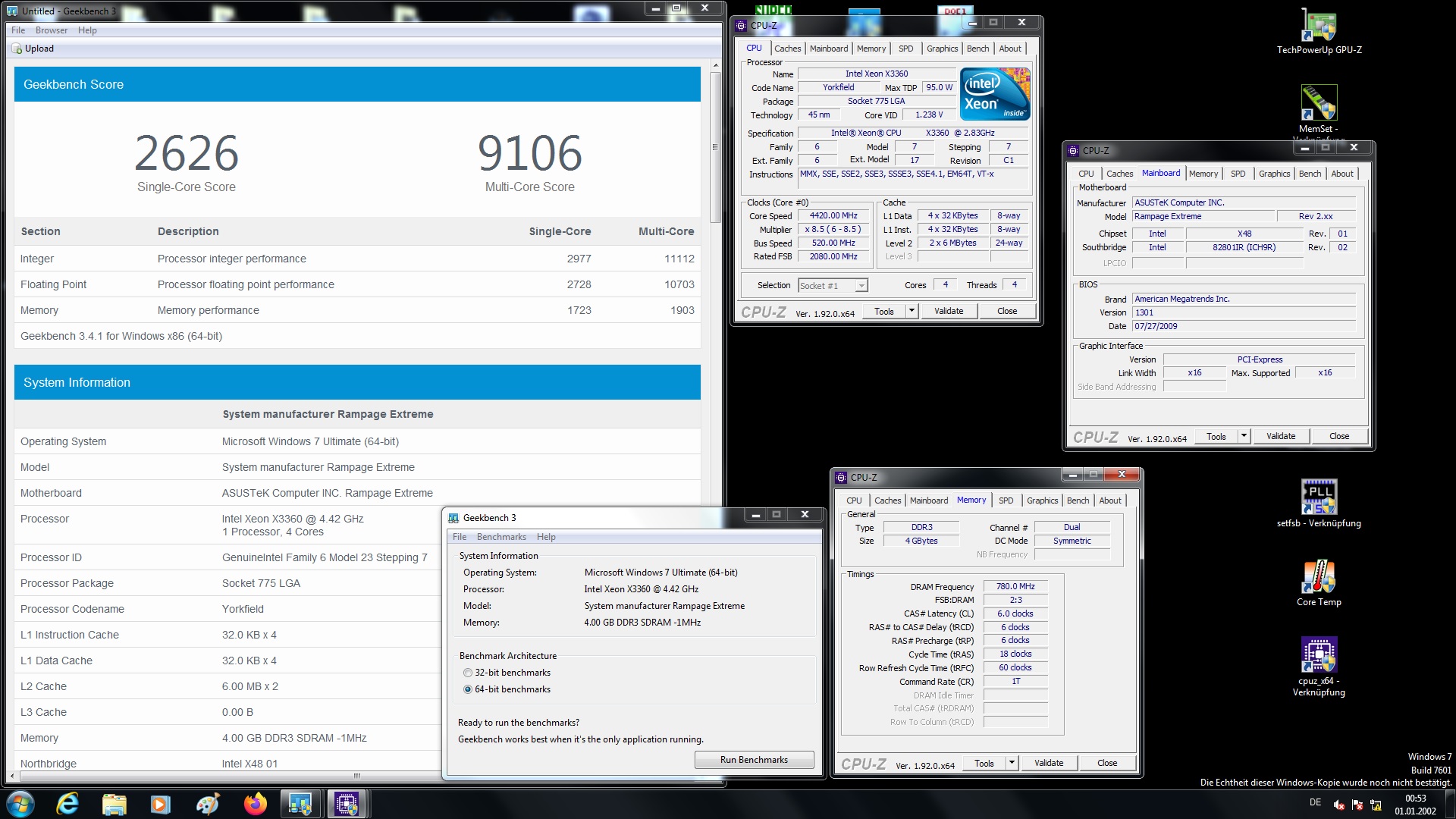Click the Upload button in Geekbench

[x=33, y=49]
